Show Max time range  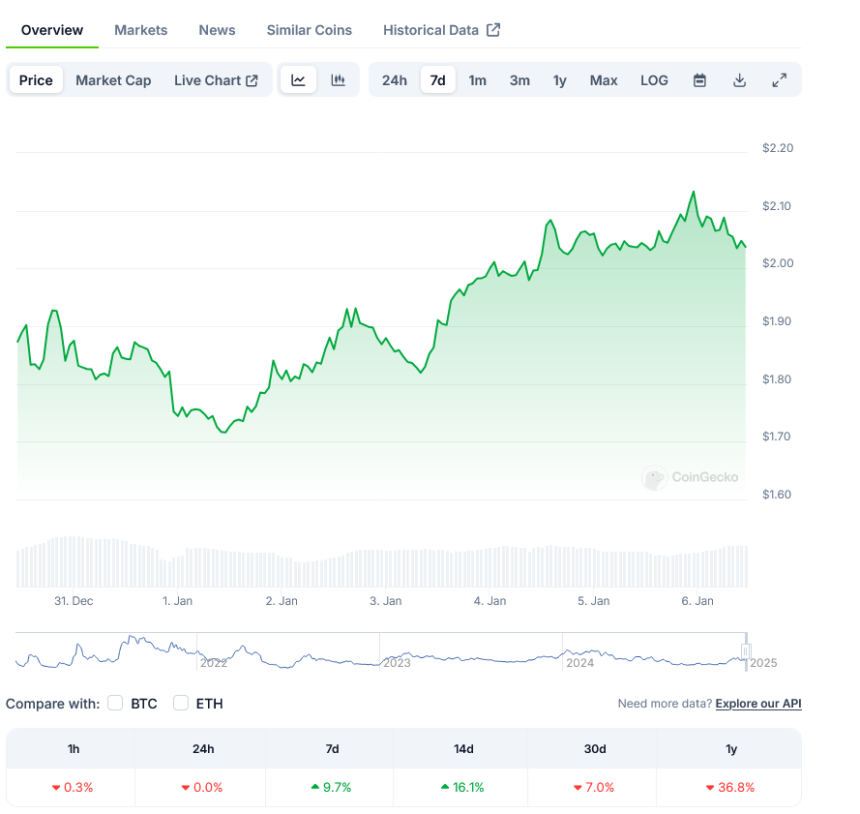[603, 80]
